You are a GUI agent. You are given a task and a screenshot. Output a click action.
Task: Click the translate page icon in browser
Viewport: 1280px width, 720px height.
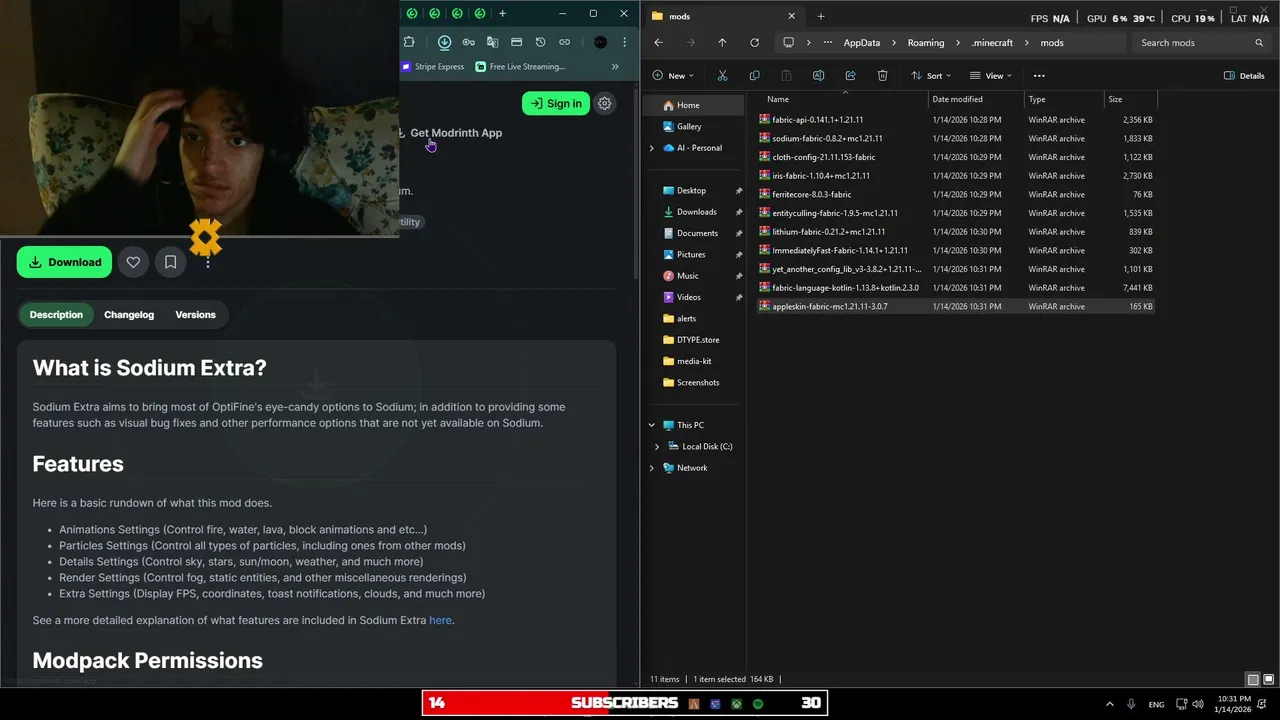pyautogui.click(x=492, y=42)
